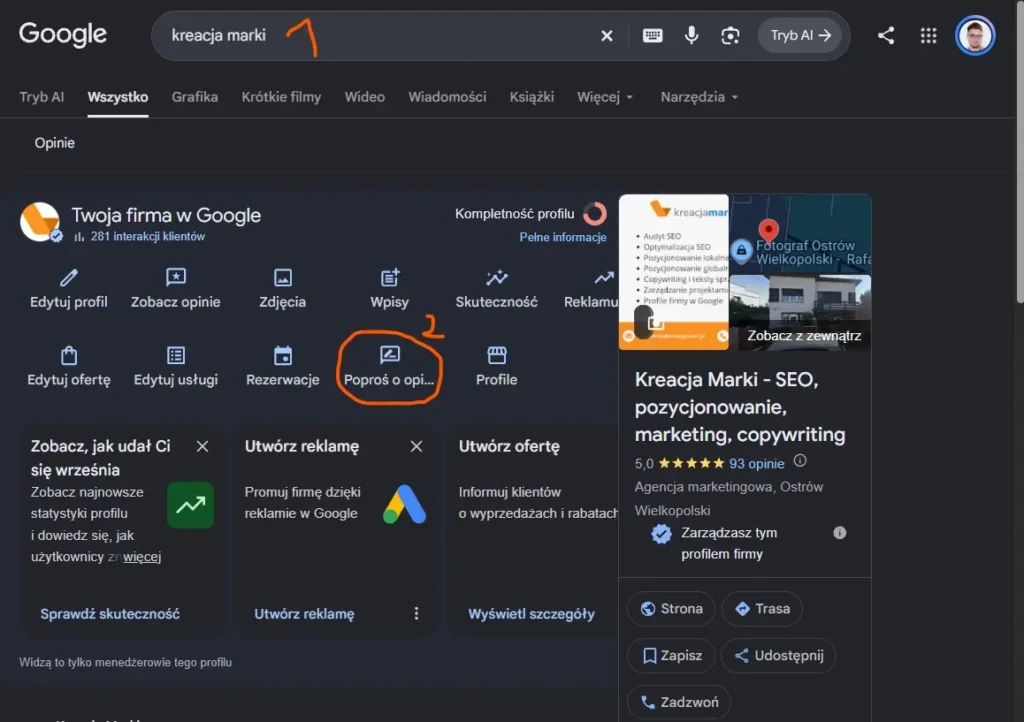
Task: Click the Poproś o opinie shortcut
Action: [x=389, y=366]
